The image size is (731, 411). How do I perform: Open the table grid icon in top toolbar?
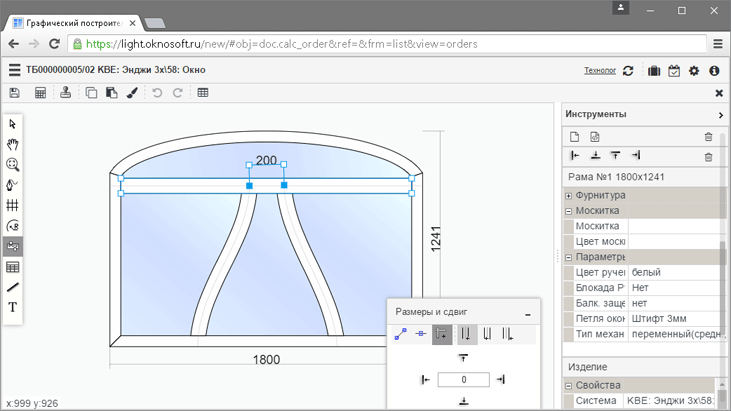[x=203, y=93]
